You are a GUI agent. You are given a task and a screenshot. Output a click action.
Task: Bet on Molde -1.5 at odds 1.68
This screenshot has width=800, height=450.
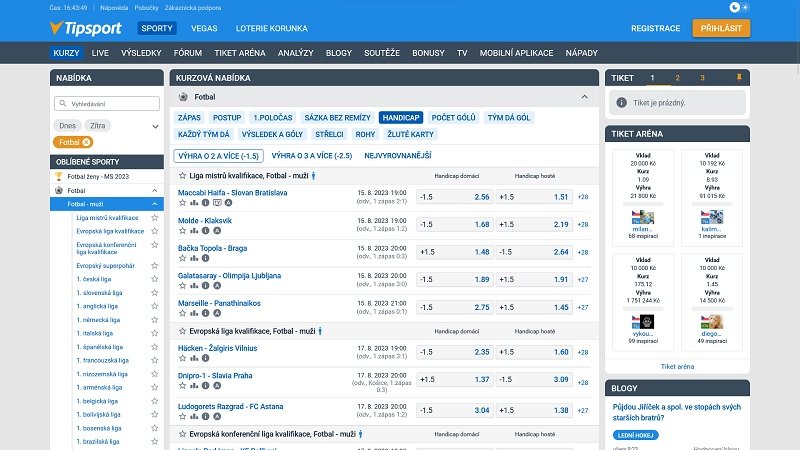(x=454, y=224)
